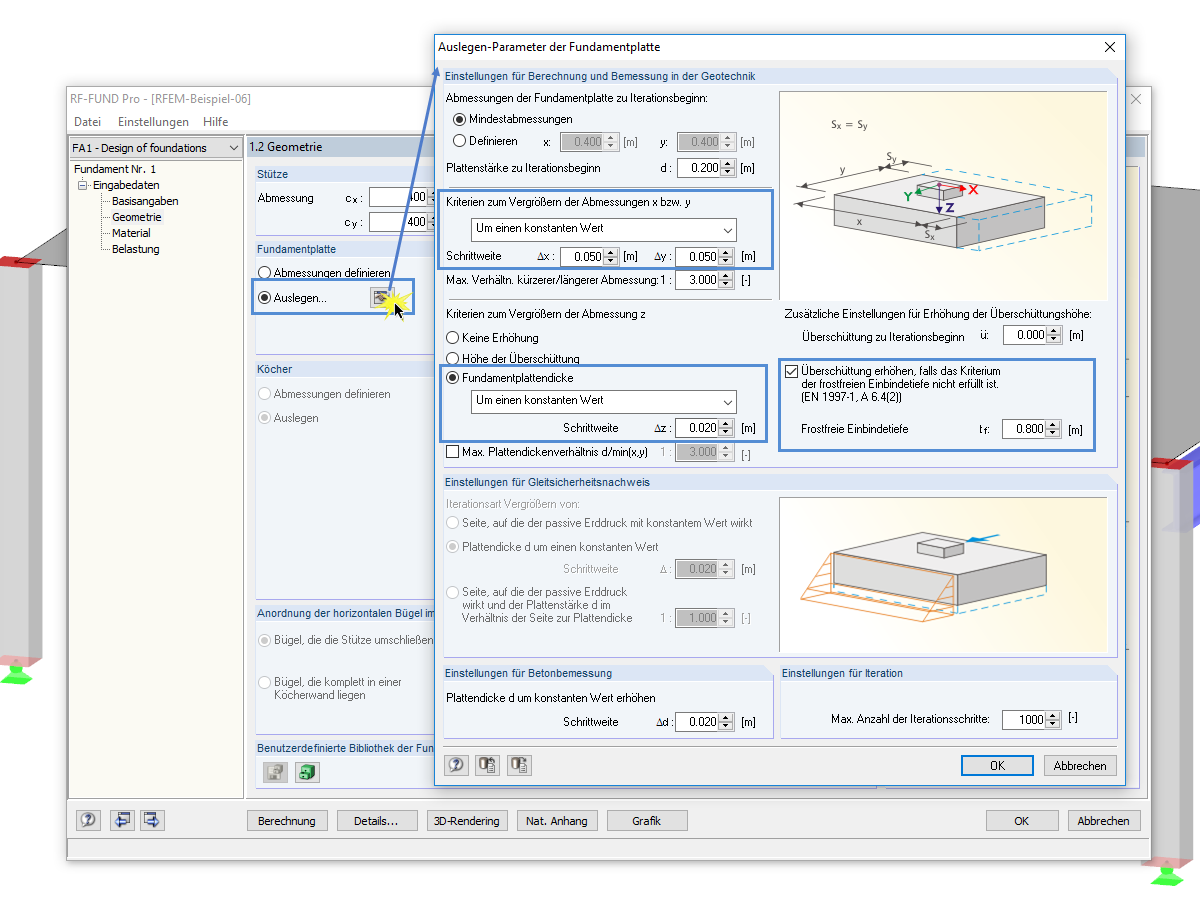This screenshot has width=1200, height=900.
Task: Click stepper for Plattenstärke d value
Action: point(728,168)
